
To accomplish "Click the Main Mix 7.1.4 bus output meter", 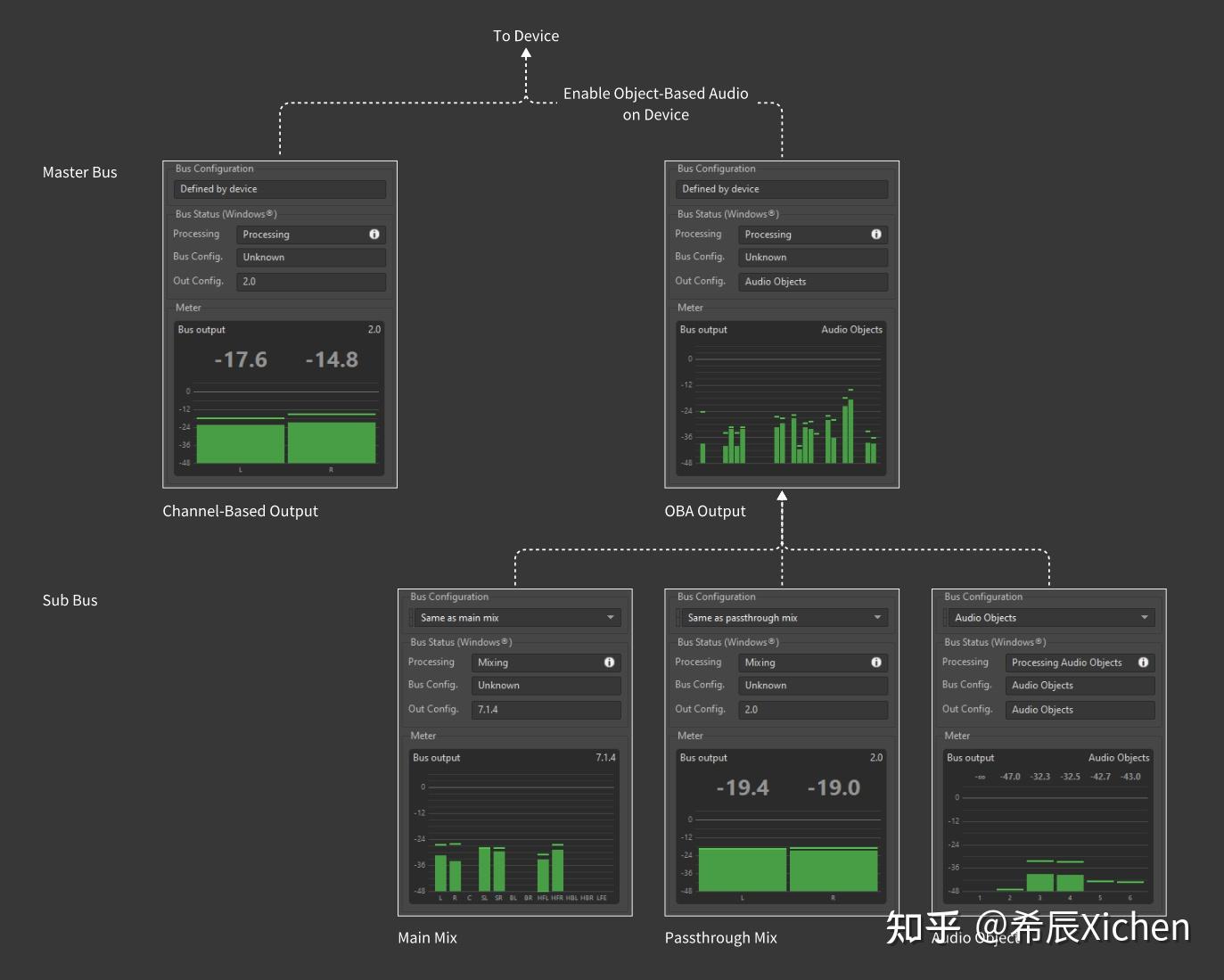I will point(513,828).
